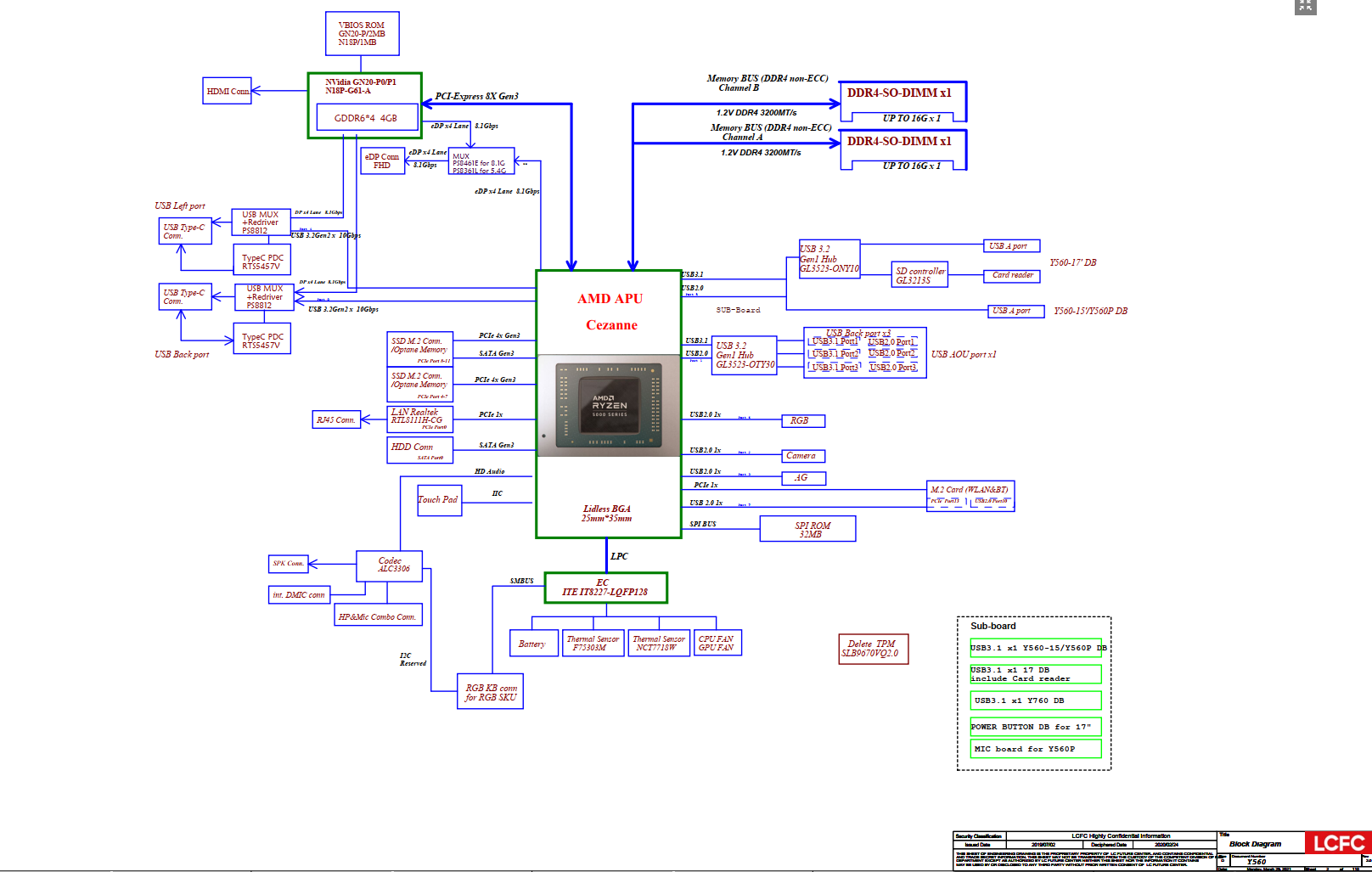The height and width of the screenshot is (872, 1372).
Task: Click the Cezanne label
Action: coord(611,325)
